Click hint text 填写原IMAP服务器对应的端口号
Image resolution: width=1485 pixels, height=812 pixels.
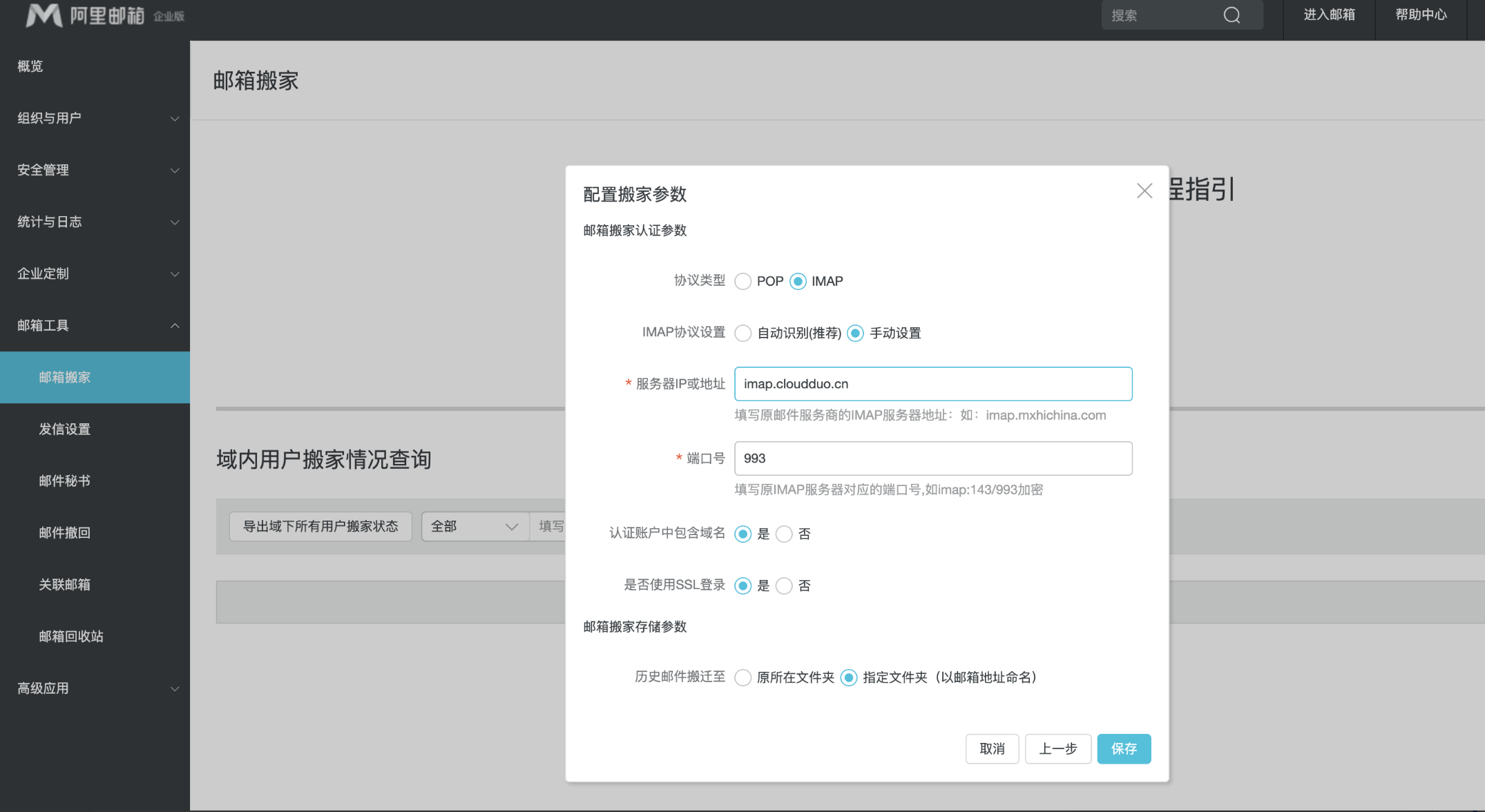(x=888, y=490)
